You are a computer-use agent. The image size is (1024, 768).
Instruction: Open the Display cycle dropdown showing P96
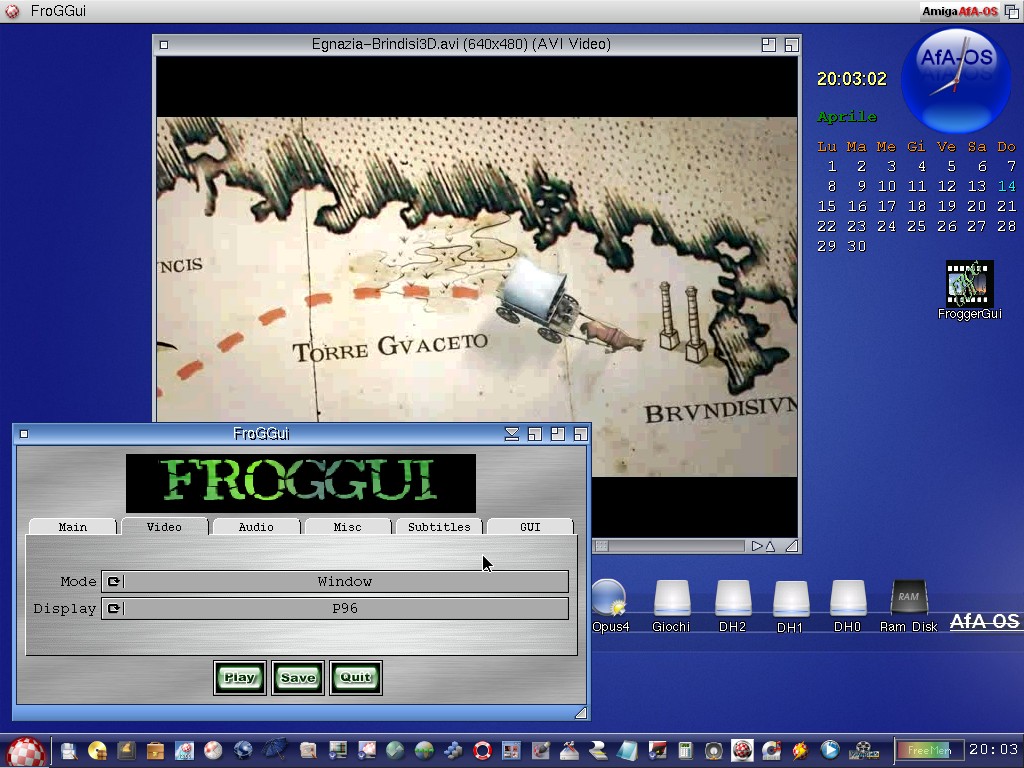click(335, 609)
